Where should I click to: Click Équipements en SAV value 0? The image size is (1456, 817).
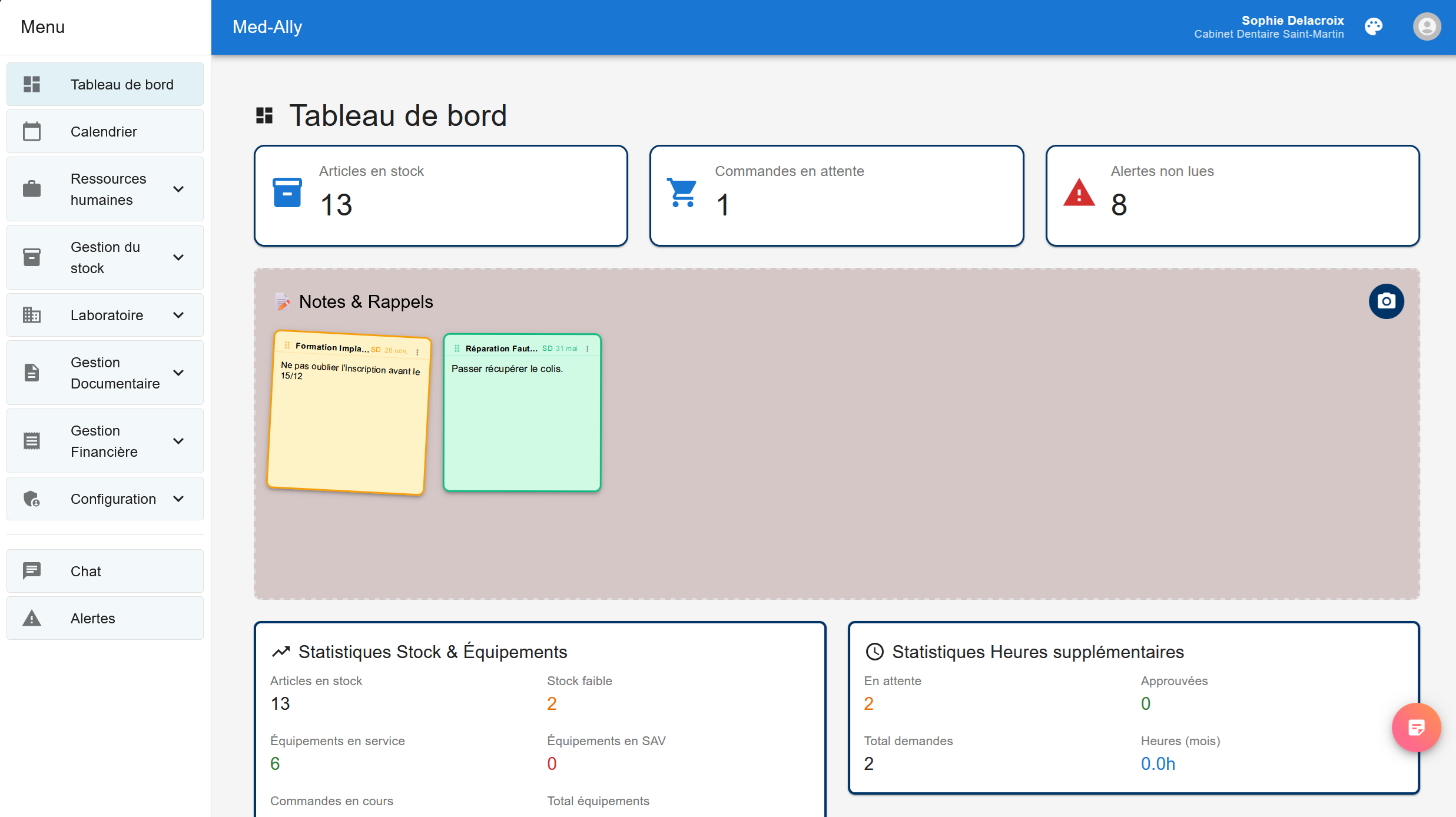click(551, 763)
